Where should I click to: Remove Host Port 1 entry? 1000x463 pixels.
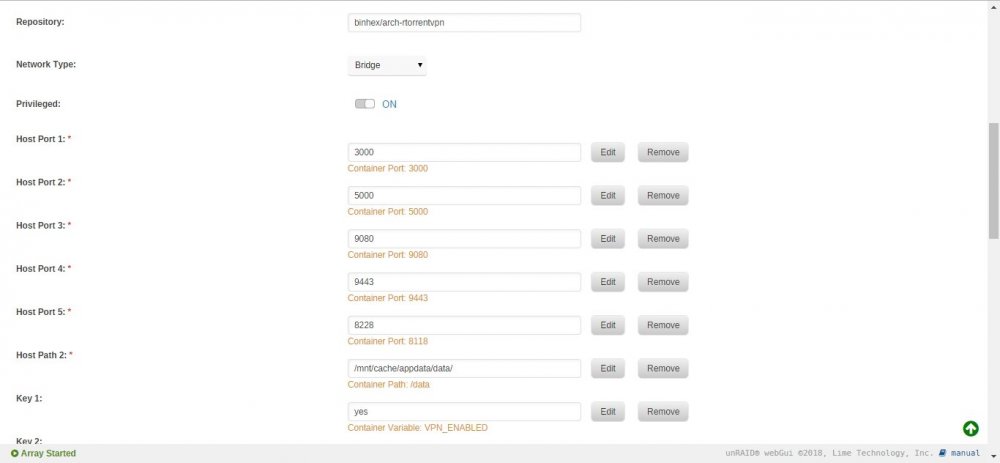coord(663,152)
